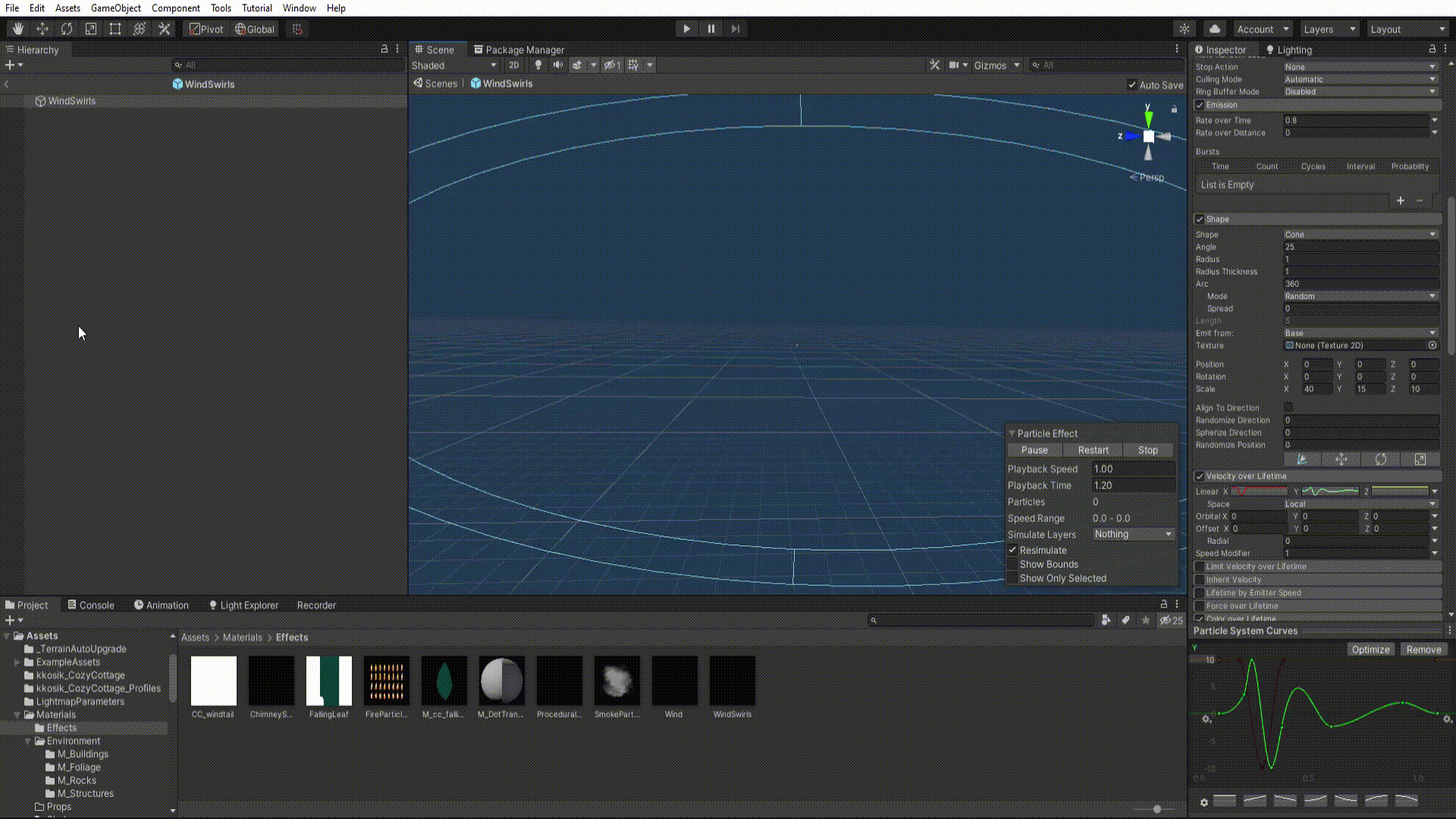Select the Hand tool in toolbar

pos(18,29)
